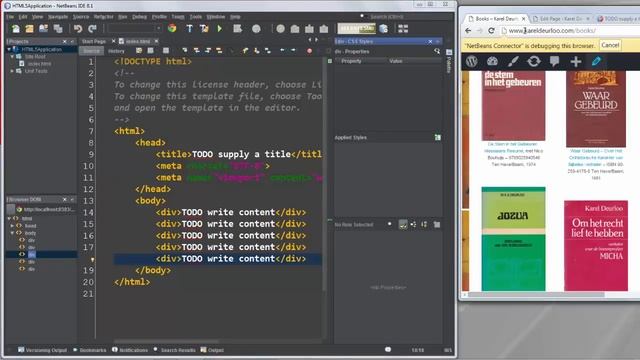Run project with green play icon
The height and width of the screenshot is (360, 640).
click(220, 29)
